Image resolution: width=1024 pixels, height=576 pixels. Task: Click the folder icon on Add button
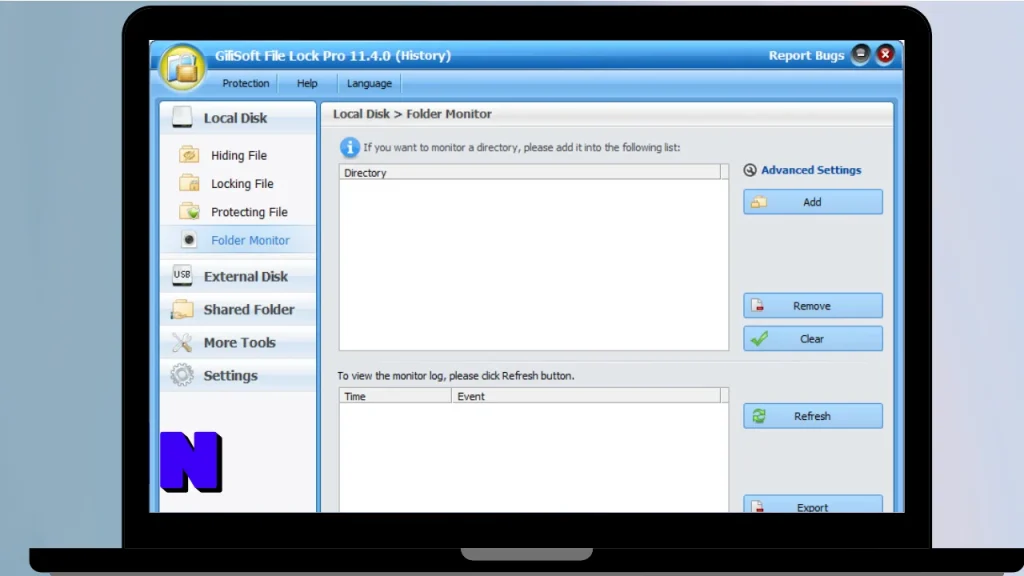pos(759,202)
